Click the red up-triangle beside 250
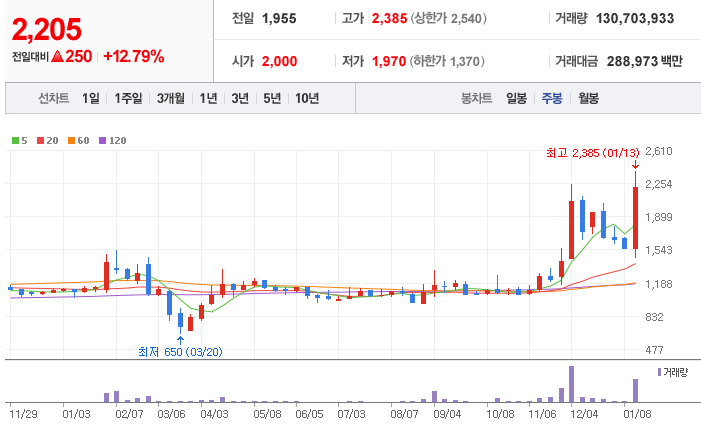Viewport: 701px width, 431px height. [57, 56]
